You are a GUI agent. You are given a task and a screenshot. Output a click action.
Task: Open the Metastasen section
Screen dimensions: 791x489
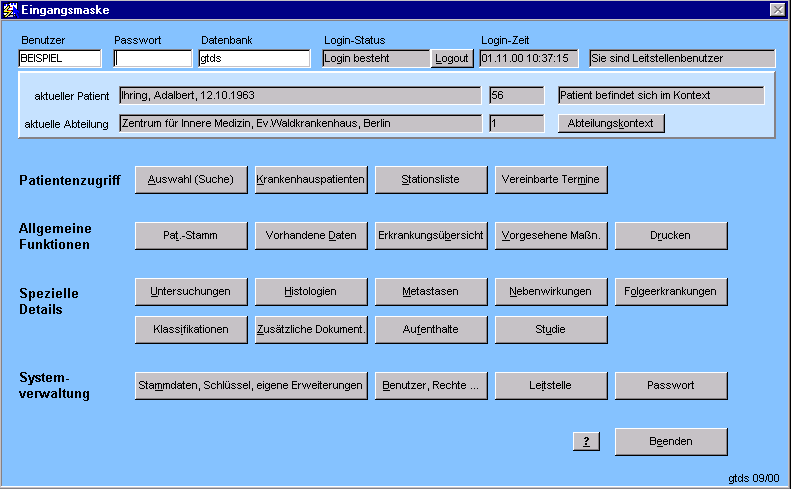[x=431, y=292]
